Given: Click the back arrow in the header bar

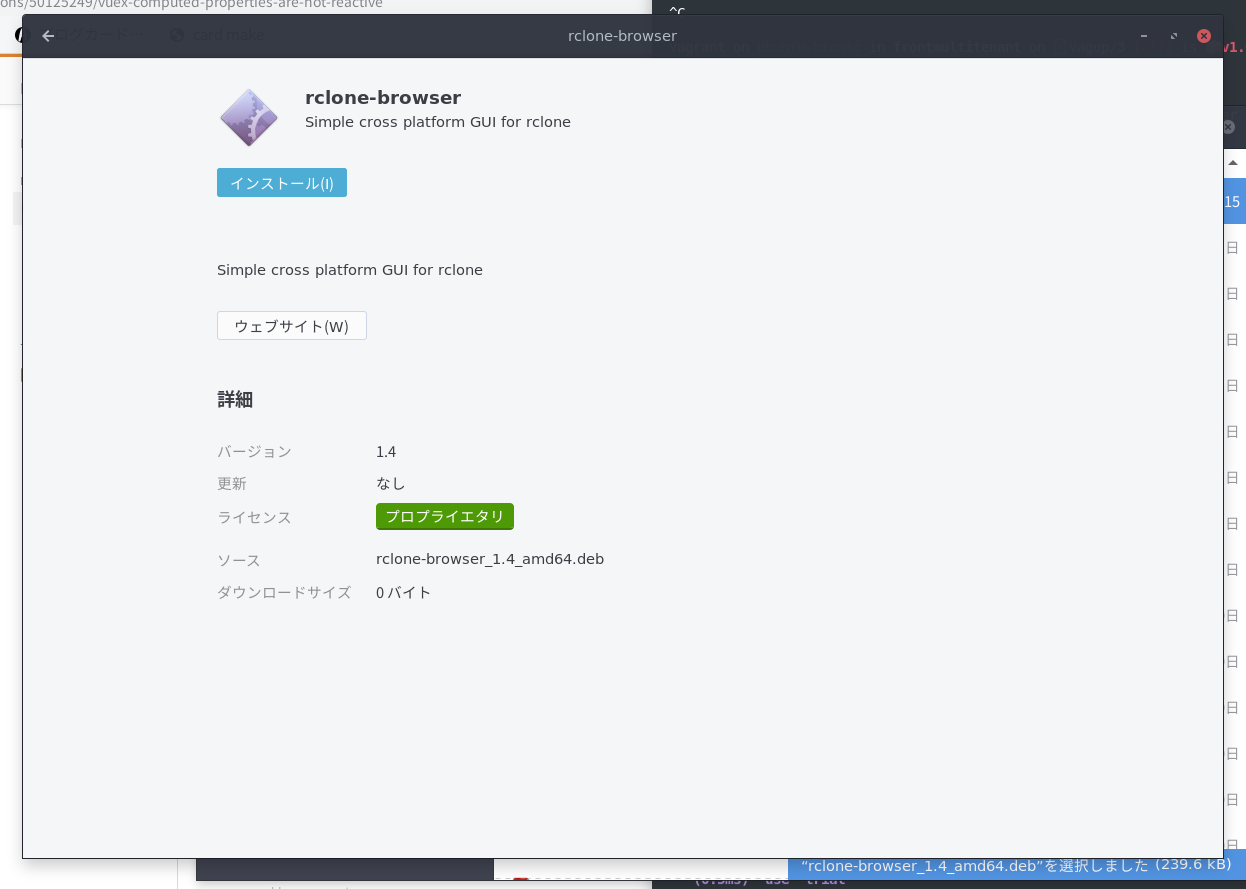Looking at the screenshot, I should coord(48,36).
